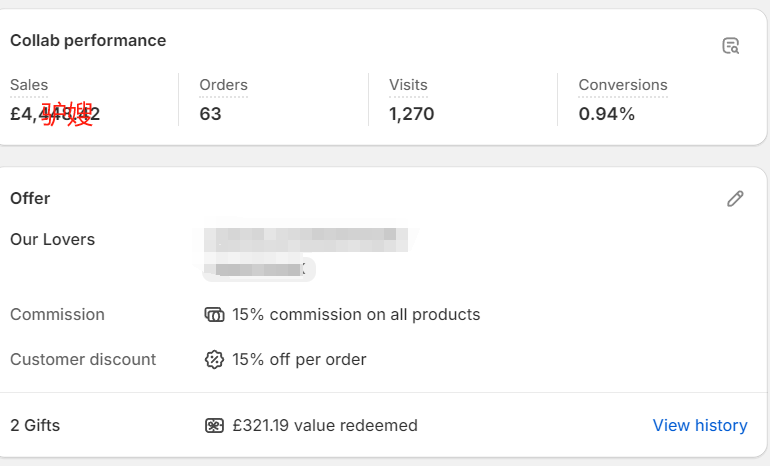The width and height of the screenshot is (770, 466).
Task: Click the pencil edit icon in Offer
Action: [x=735, y=198]
